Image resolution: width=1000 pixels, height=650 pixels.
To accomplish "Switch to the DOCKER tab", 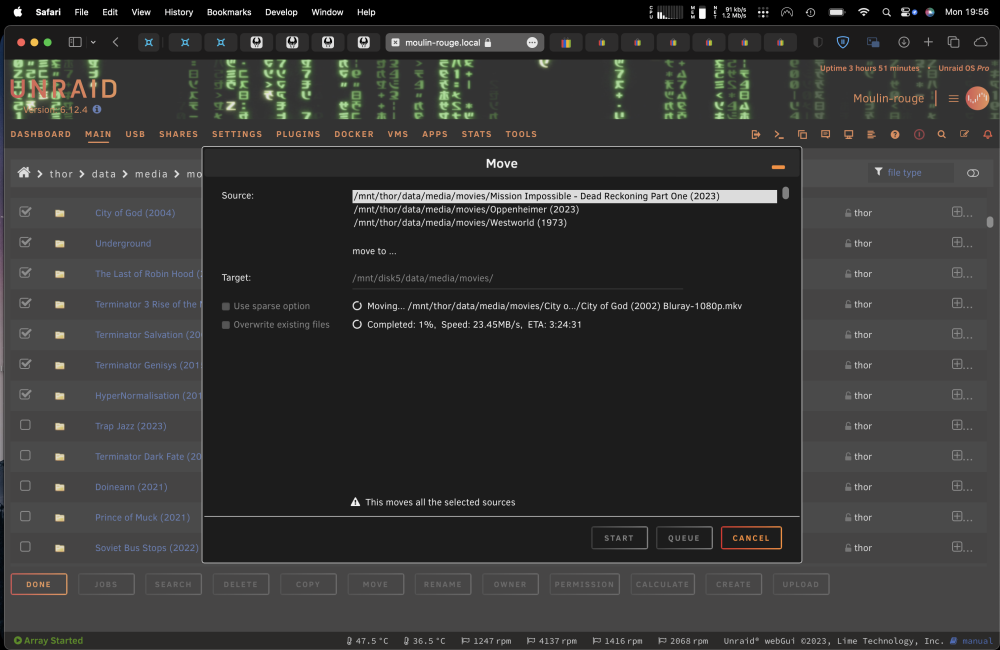I will click(354, 135).
